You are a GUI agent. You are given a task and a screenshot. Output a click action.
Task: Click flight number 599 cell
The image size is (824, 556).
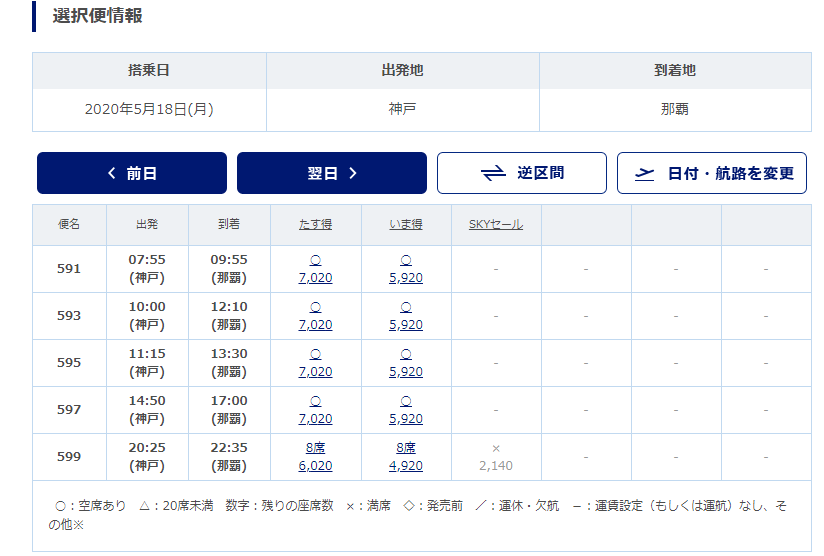69,457
